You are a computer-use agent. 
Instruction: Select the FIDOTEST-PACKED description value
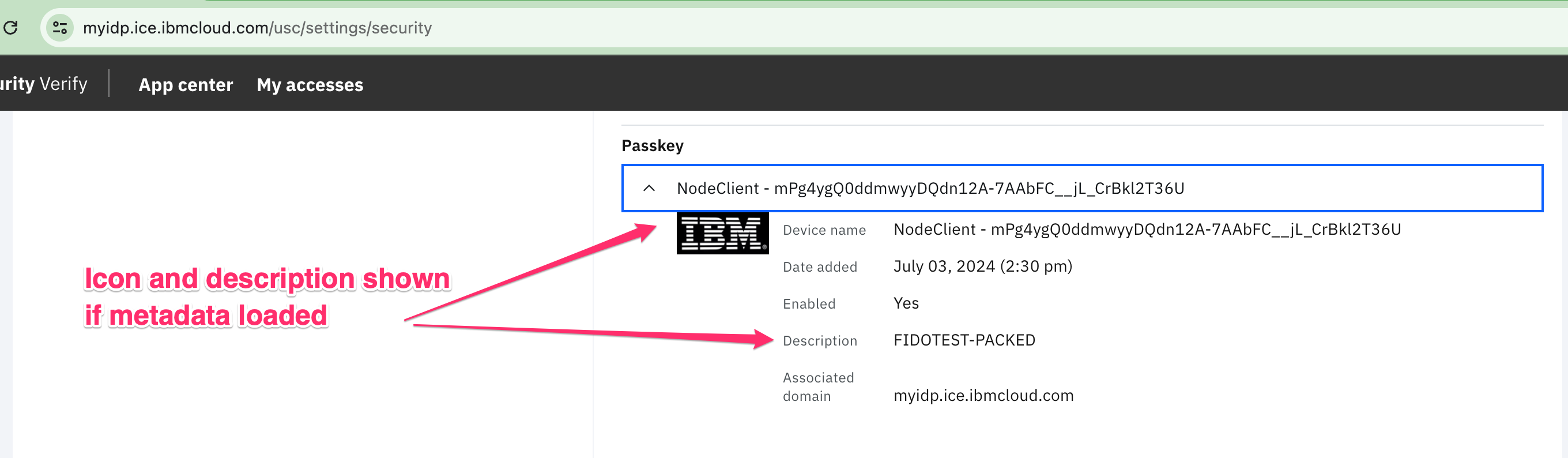(x=963, y=340)
